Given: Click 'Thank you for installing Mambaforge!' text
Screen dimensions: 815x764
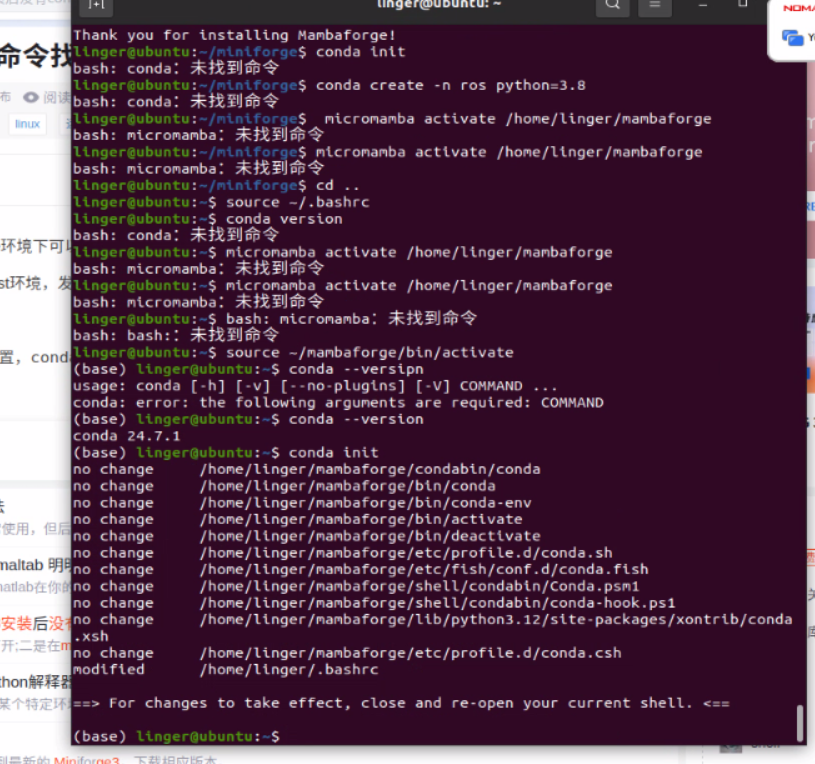Looking at the screenshot, I should (234, 35).
